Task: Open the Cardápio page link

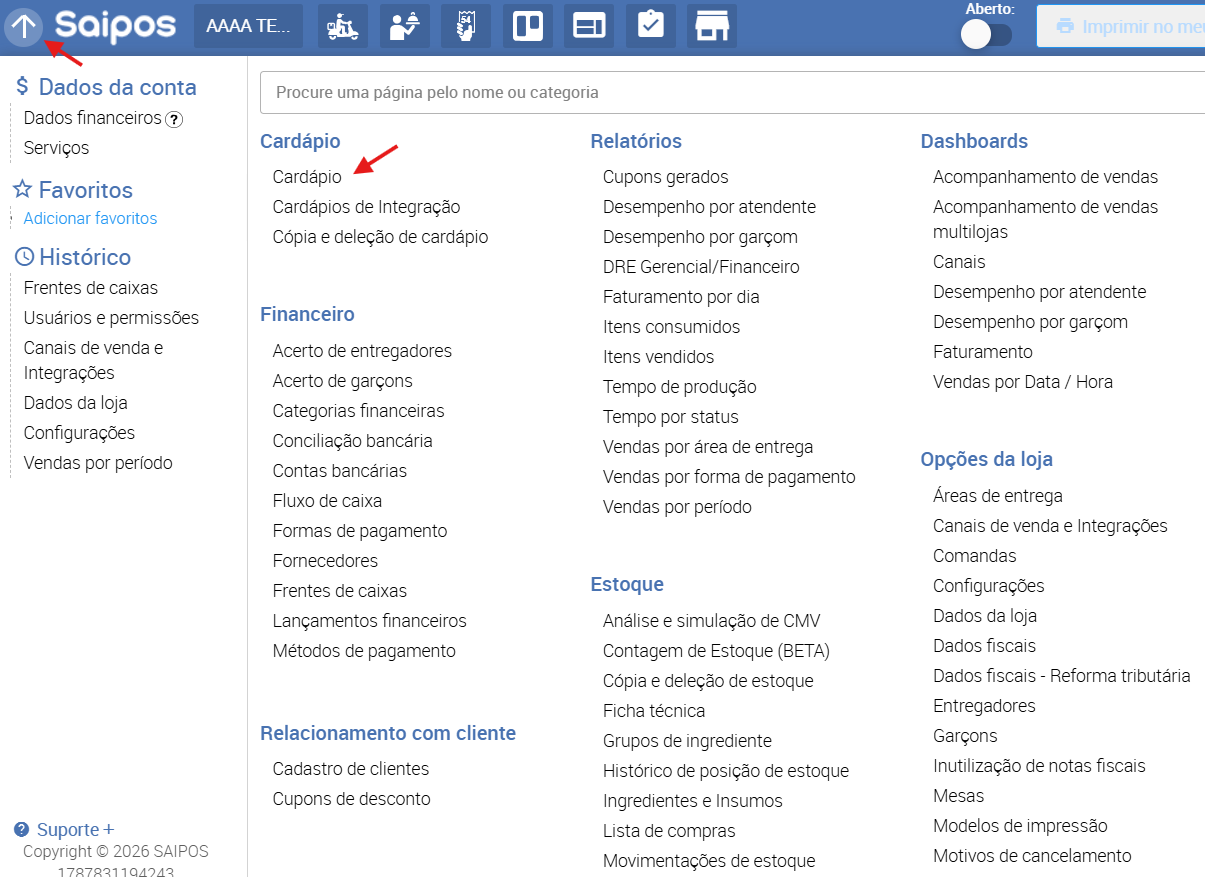Action: click(x=307, y=177)
